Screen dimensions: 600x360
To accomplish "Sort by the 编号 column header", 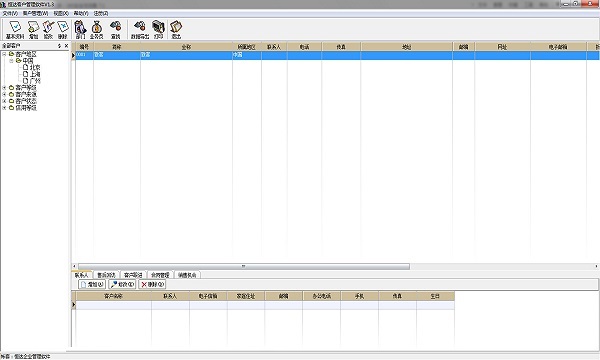I will 84,47.
